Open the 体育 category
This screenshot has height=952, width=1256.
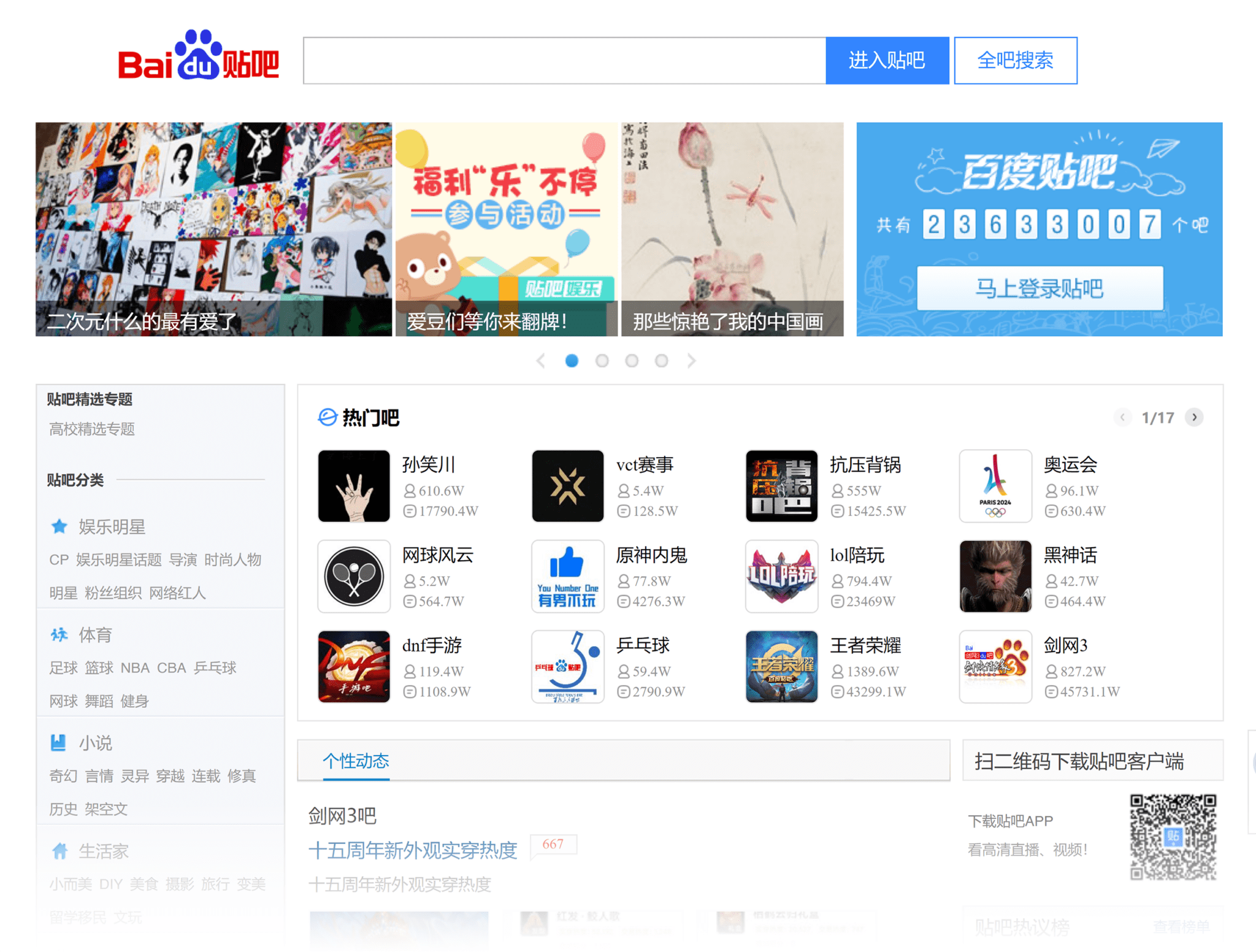click(x=95, y=634)
